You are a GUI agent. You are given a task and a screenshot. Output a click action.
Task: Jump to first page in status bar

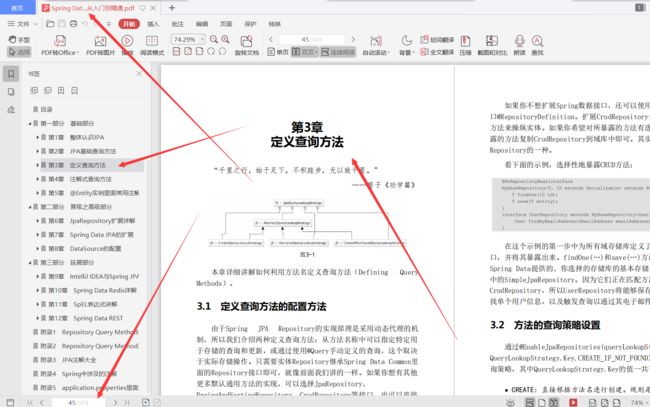30,402
